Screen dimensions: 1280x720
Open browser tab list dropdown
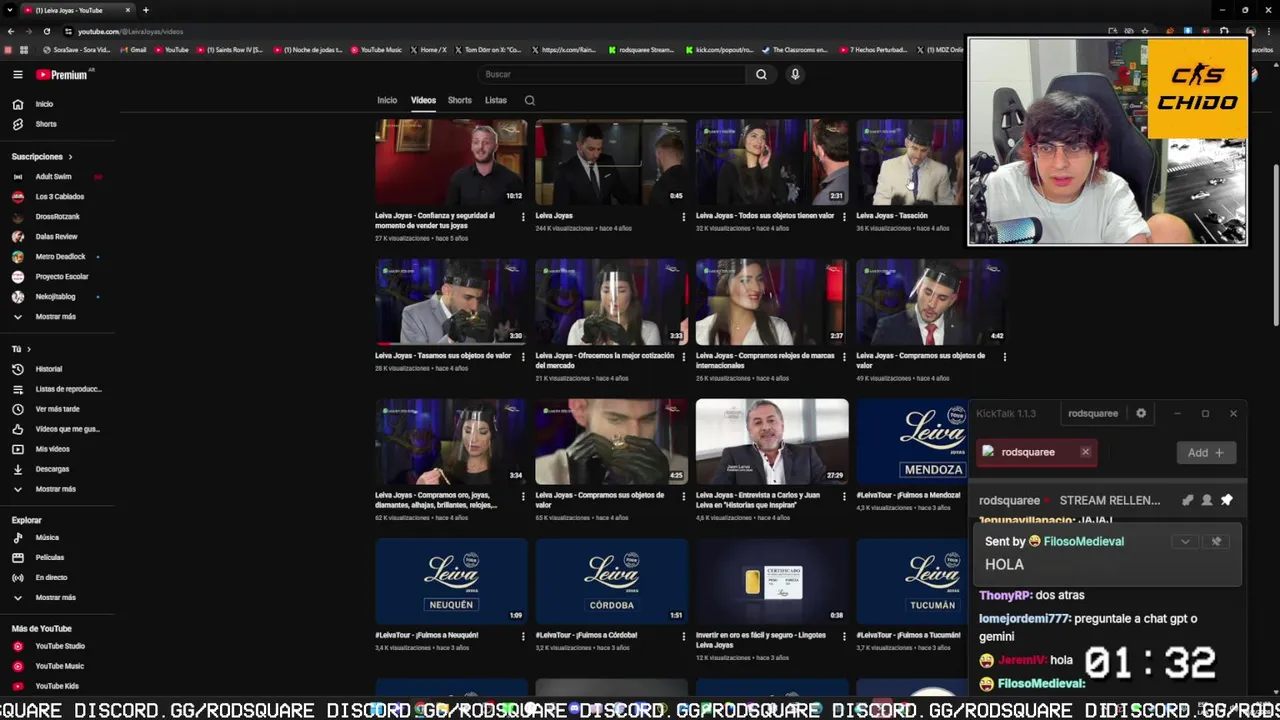pos(10,10)
